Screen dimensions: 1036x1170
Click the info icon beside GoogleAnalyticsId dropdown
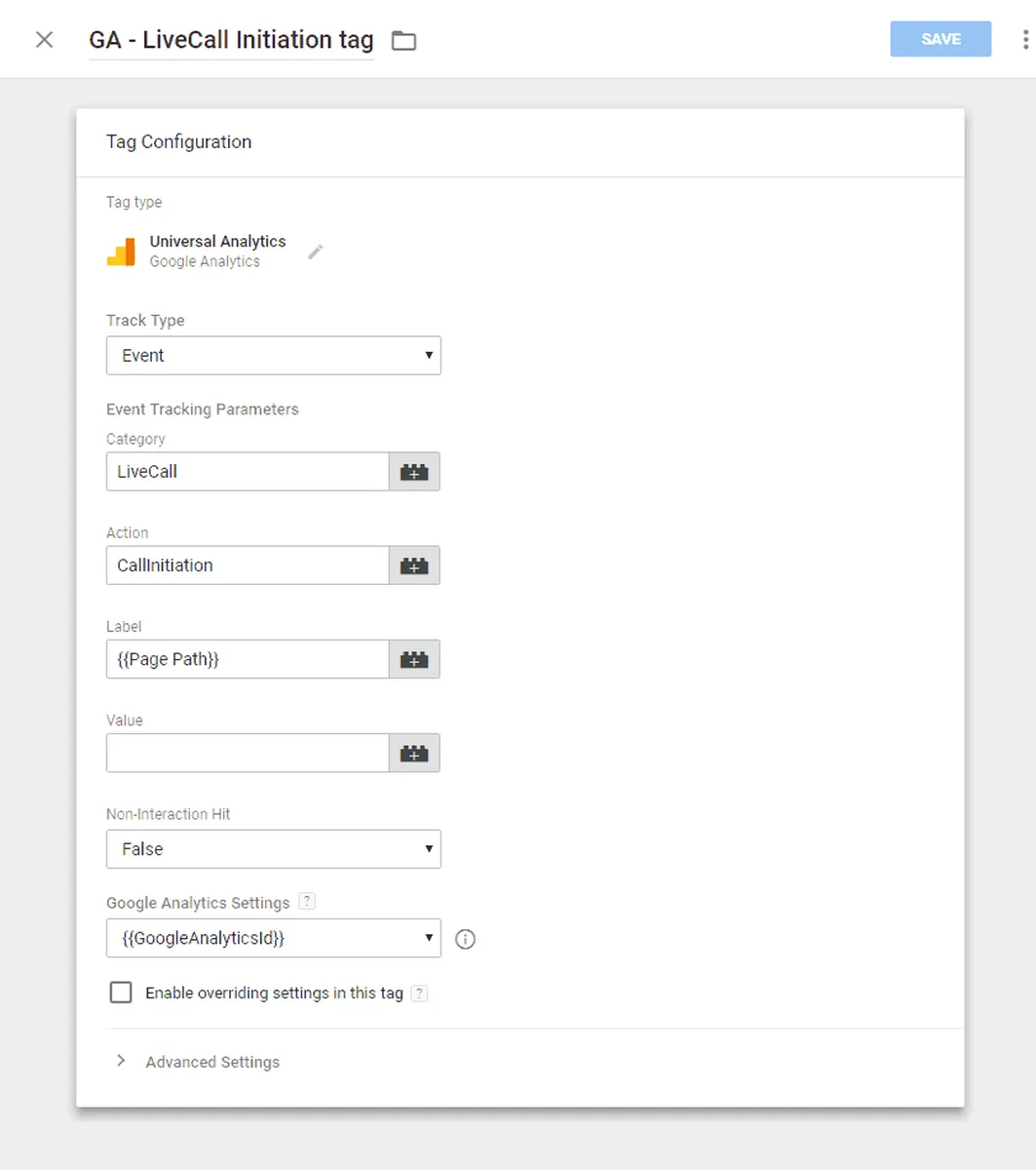point(466,940)
